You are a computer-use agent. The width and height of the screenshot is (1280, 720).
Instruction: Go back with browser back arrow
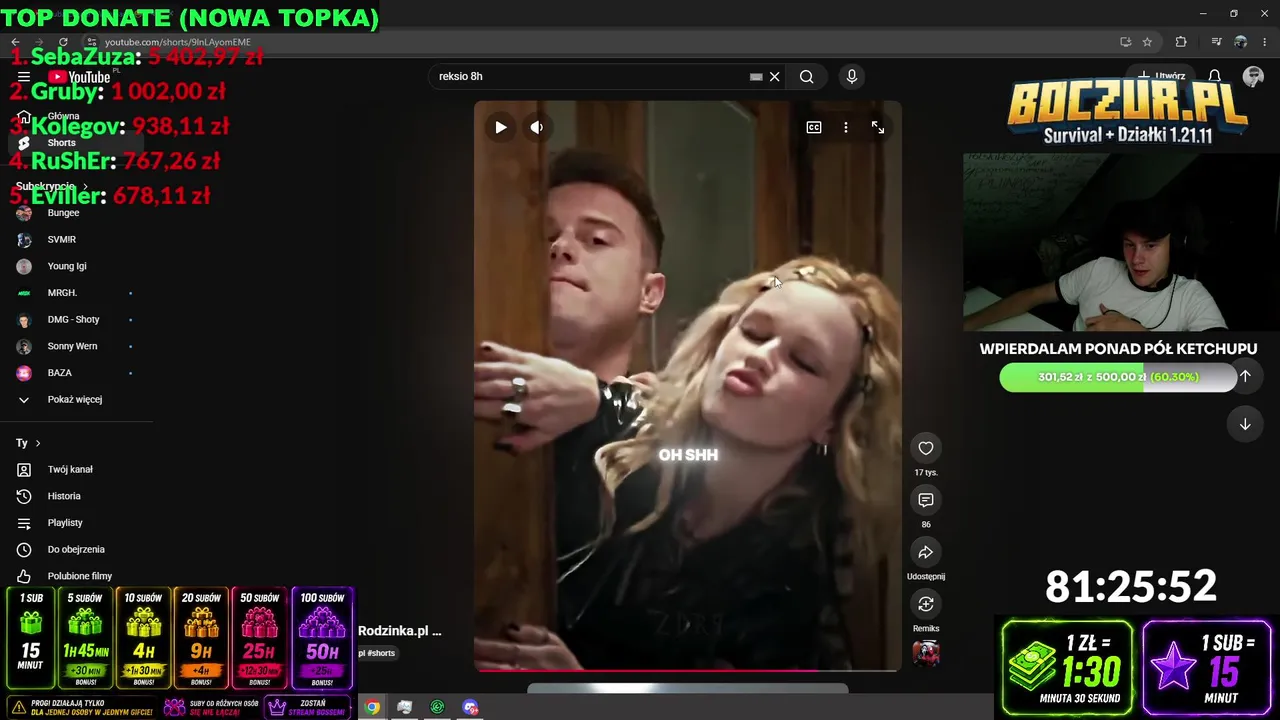[15, 42]
